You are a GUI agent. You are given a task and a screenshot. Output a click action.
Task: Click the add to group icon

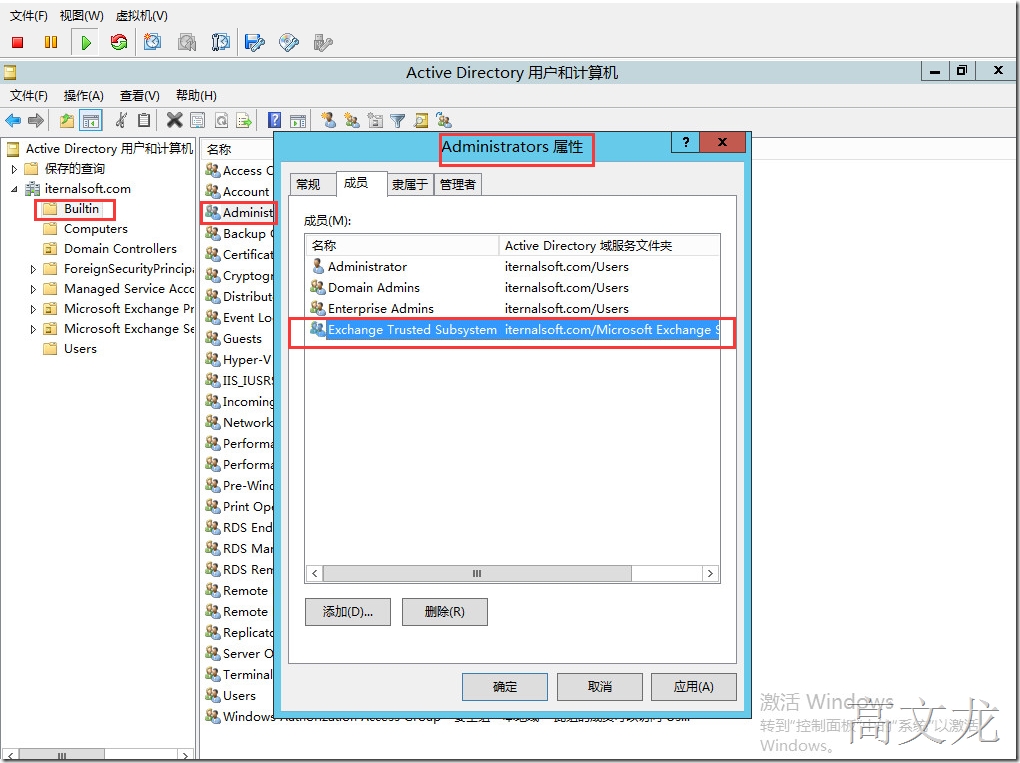[x=444, y=120]
